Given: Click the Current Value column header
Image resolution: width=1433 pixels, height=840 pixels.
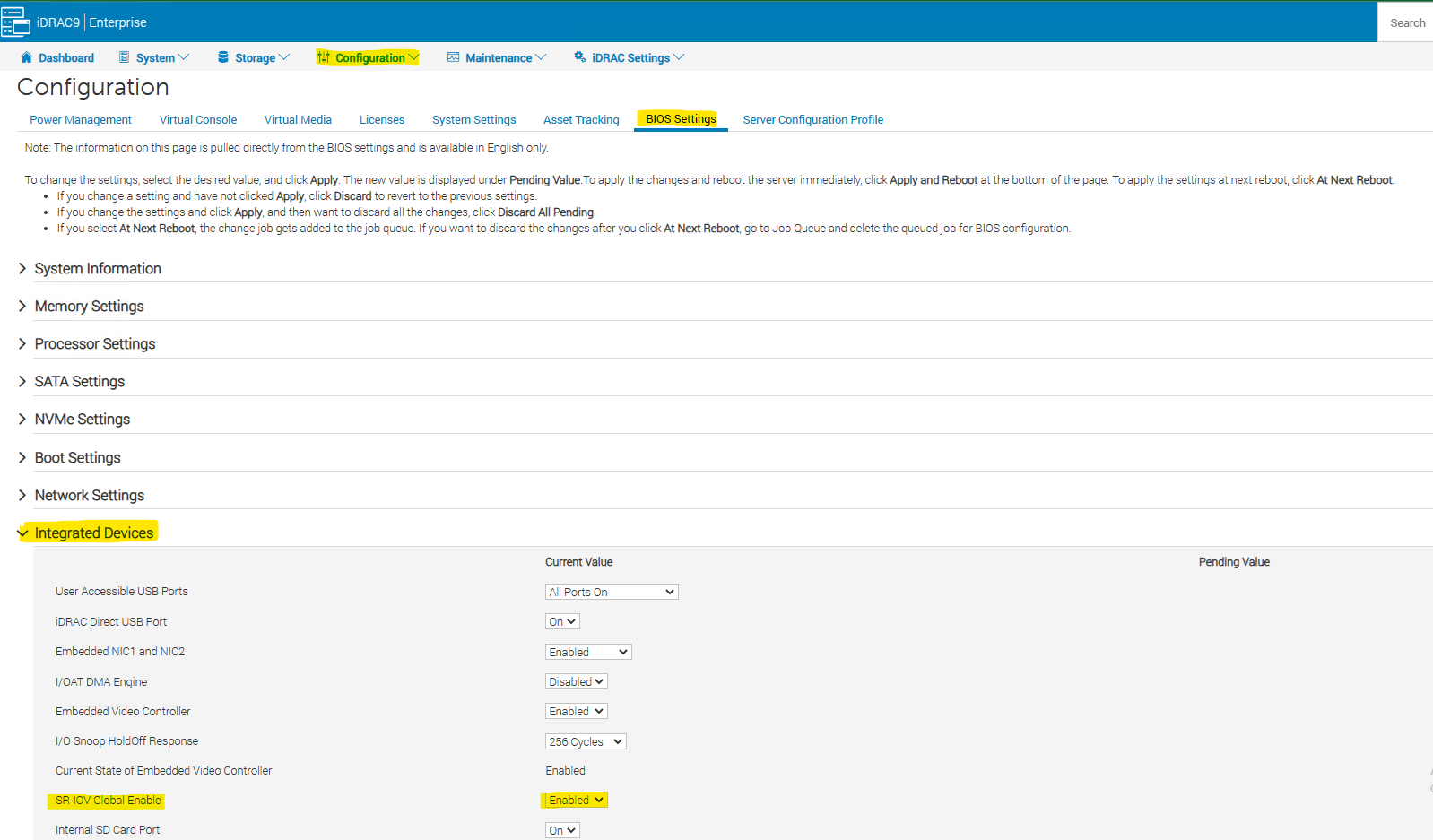Looking at the screenshot, I should (579, 562).
